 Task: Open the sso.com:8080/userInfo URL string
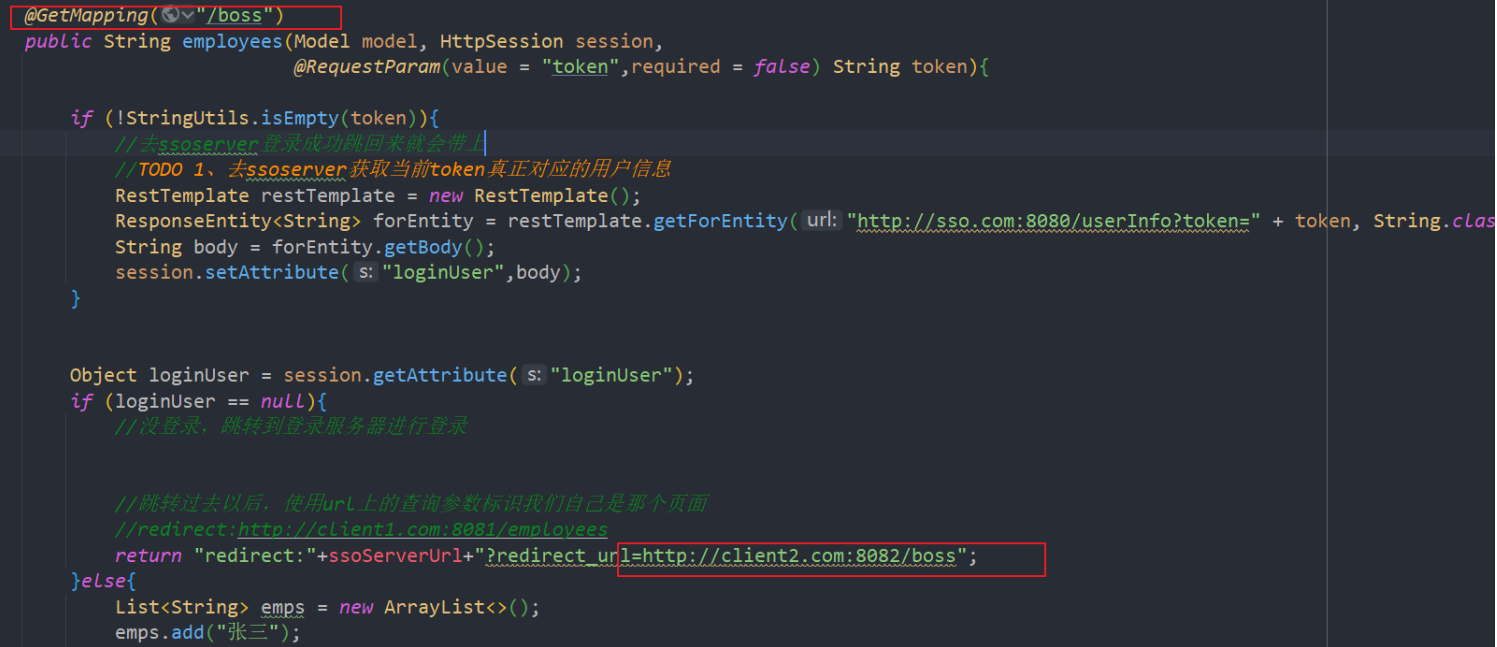click(1055, 221)
